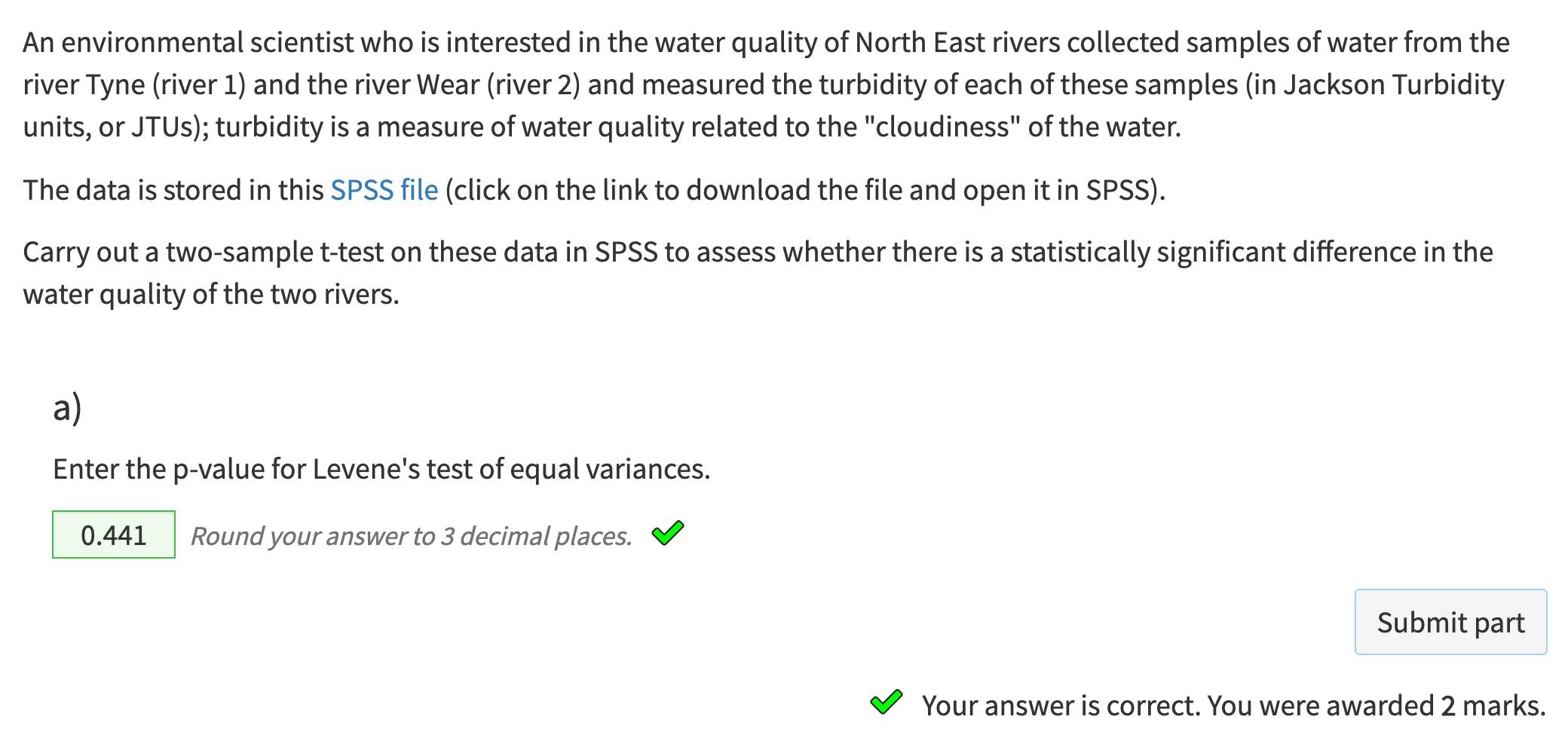Click the quoted word "cloudiness"
Viewport: 1568px width, 738px height.
(942, 127)
